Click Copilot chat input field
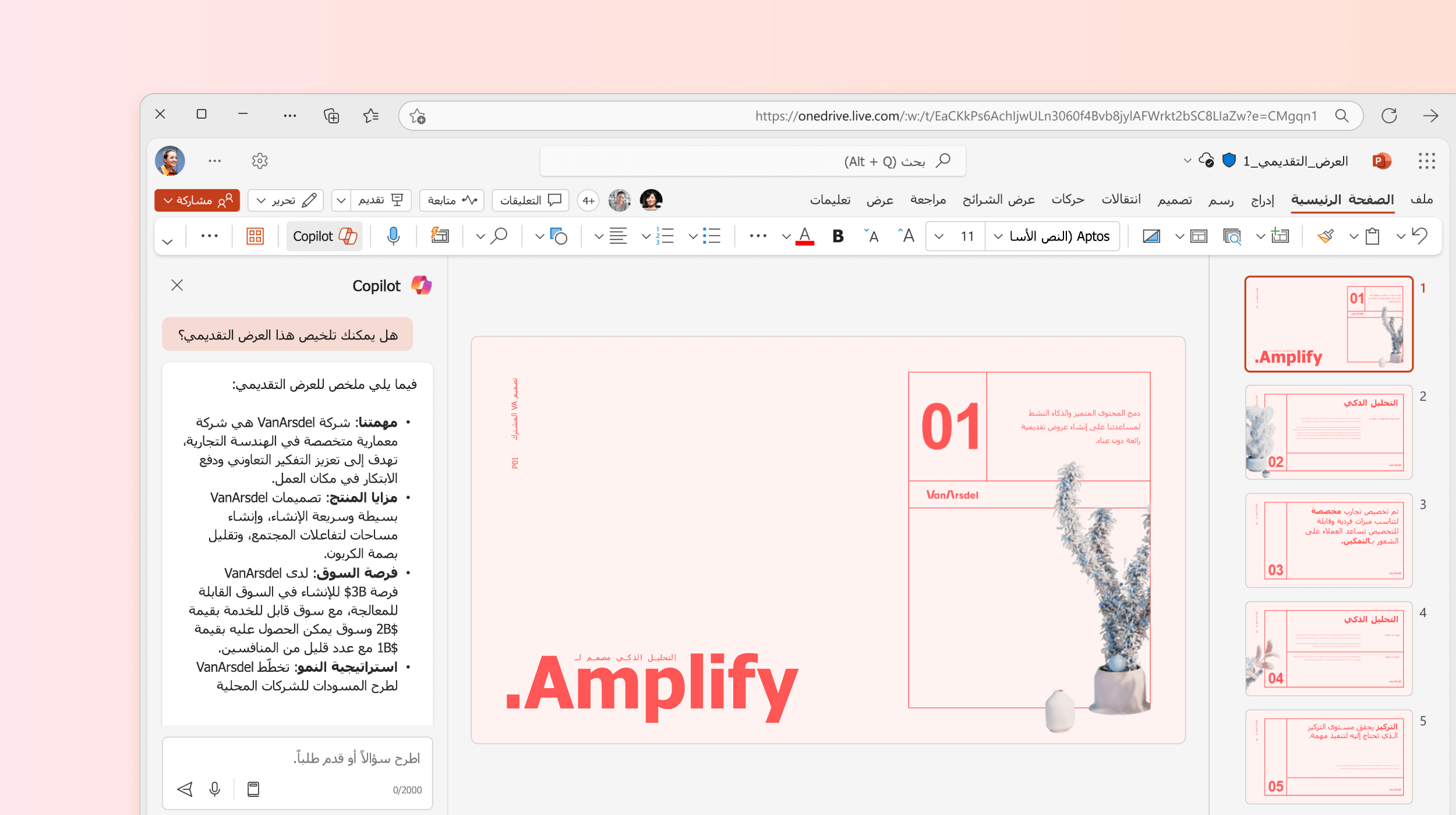This screenshot has height=815, width=1456. tap(300, 757)
